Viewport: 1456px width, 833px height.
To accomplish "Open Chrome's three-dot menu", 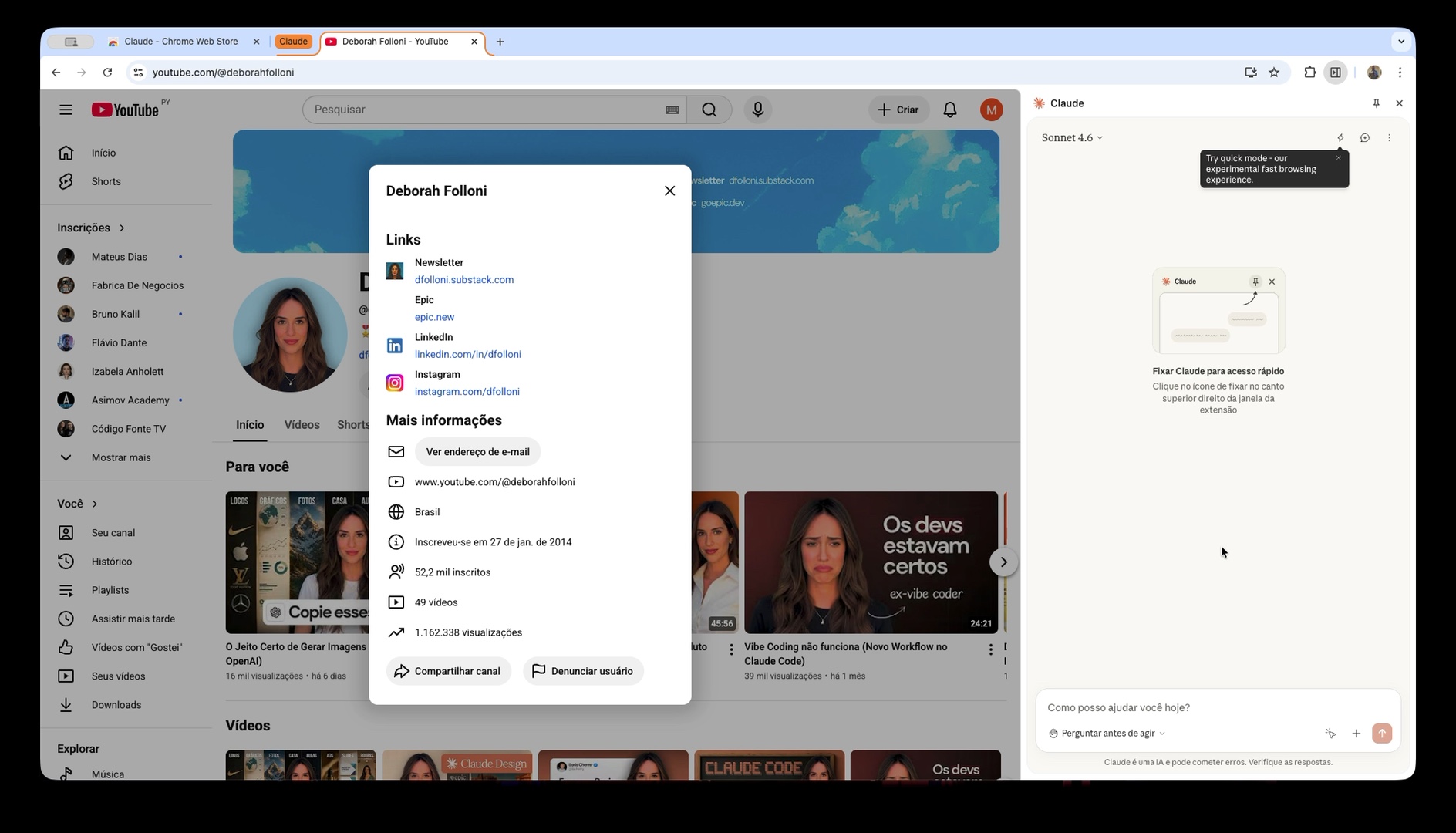I will [1400, 73].
